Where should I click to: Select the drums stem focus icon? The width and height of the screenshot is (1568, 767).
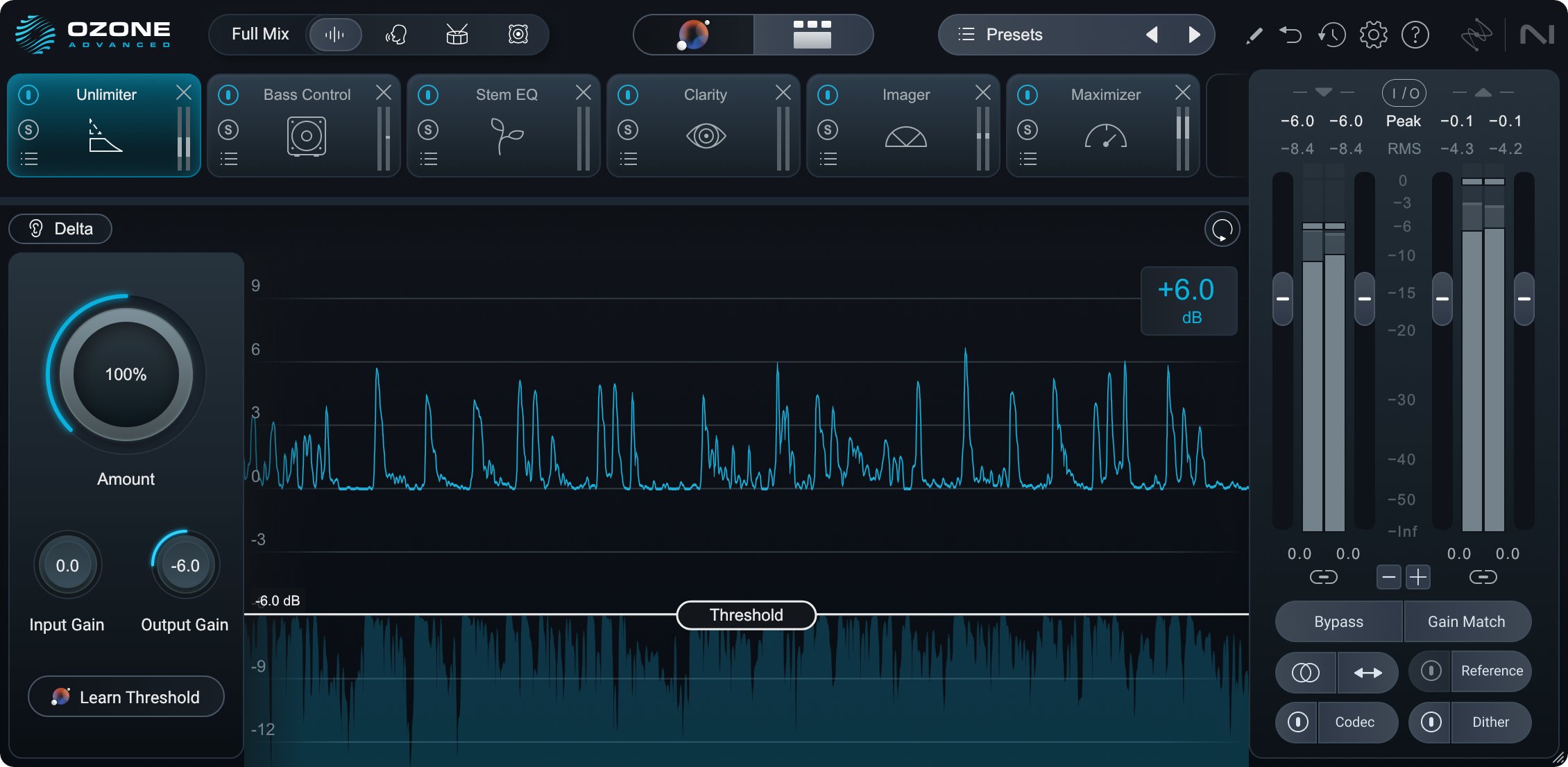pos(457,34)
